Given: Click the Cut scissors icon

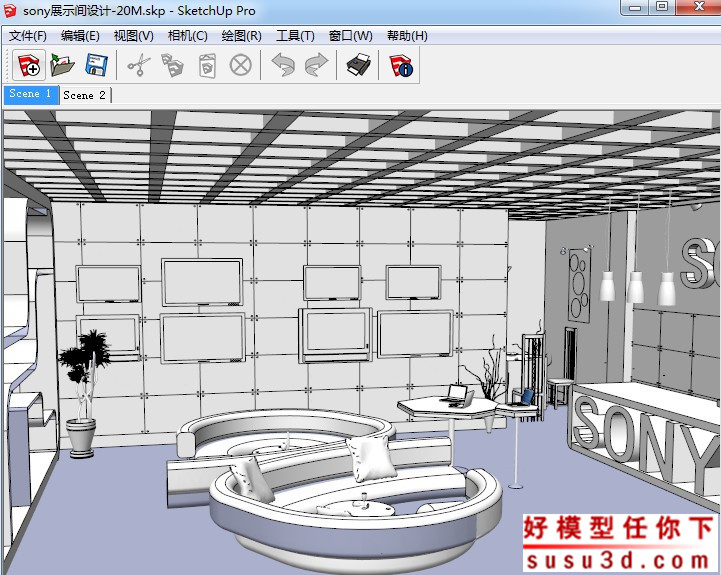Looking at the screenshot, I should pos(138,65).
